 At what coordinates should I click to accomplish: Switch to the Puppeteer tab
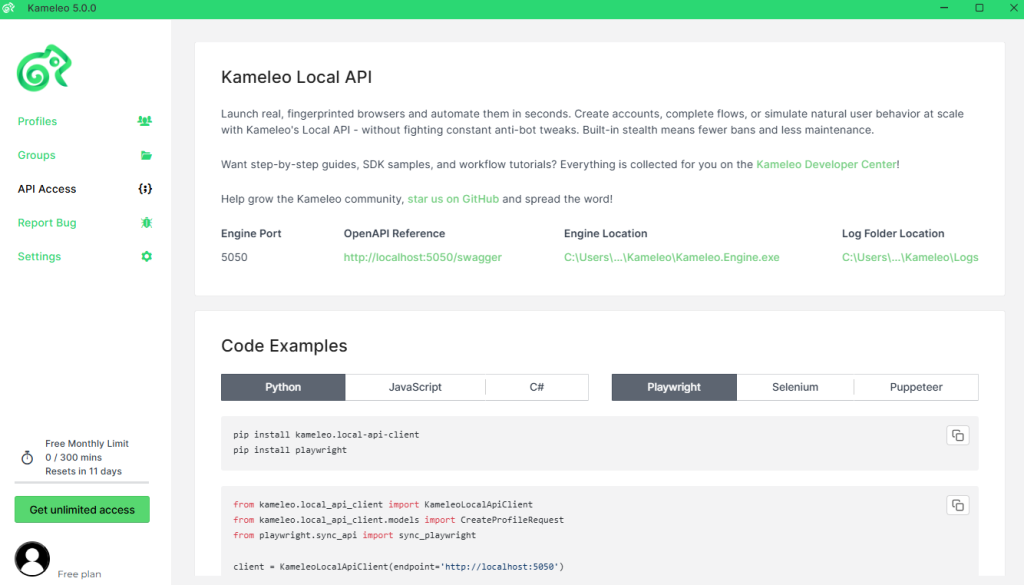[916, 387]
